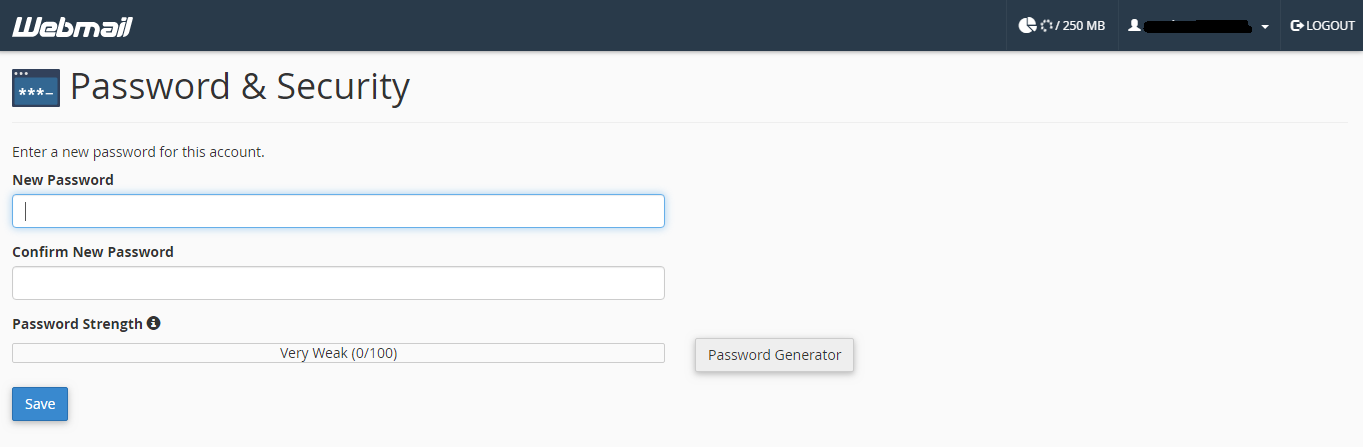Click the user silhouette icon
1363x447 pixels.
click(1134, 25)
